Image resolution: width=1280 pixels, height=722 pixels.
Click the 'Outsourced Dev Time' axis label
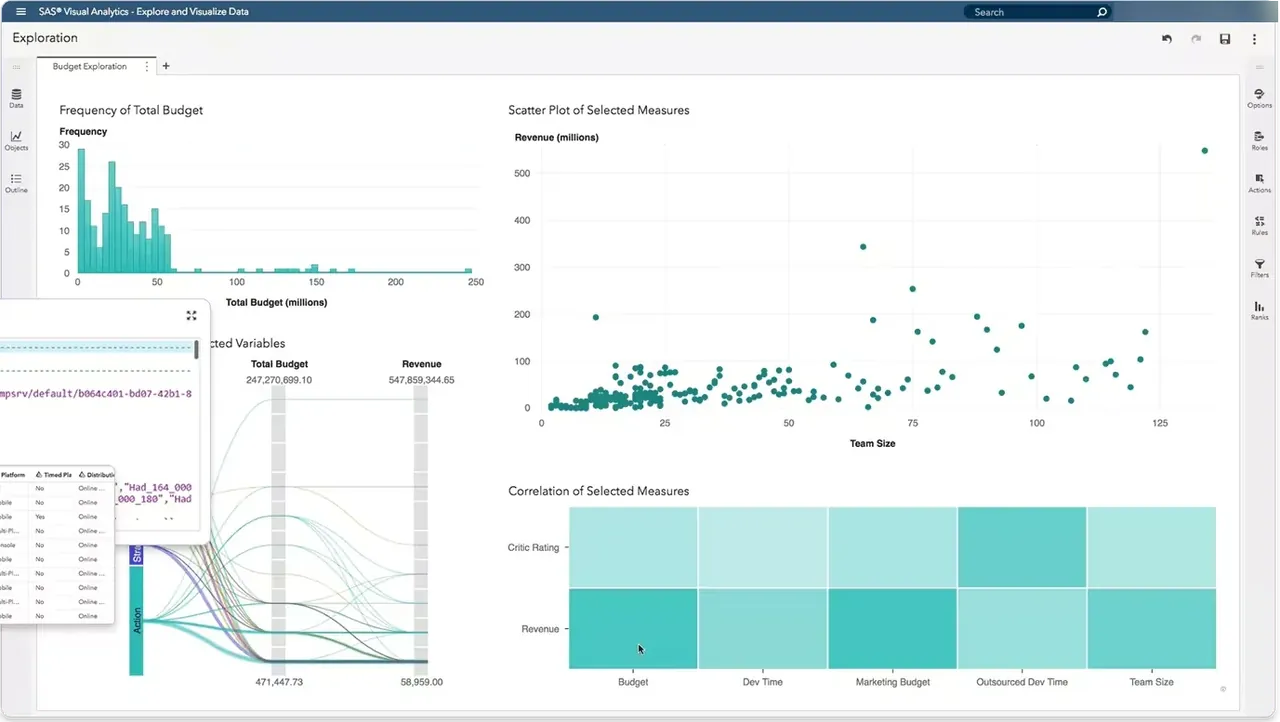pos(1021,682)
